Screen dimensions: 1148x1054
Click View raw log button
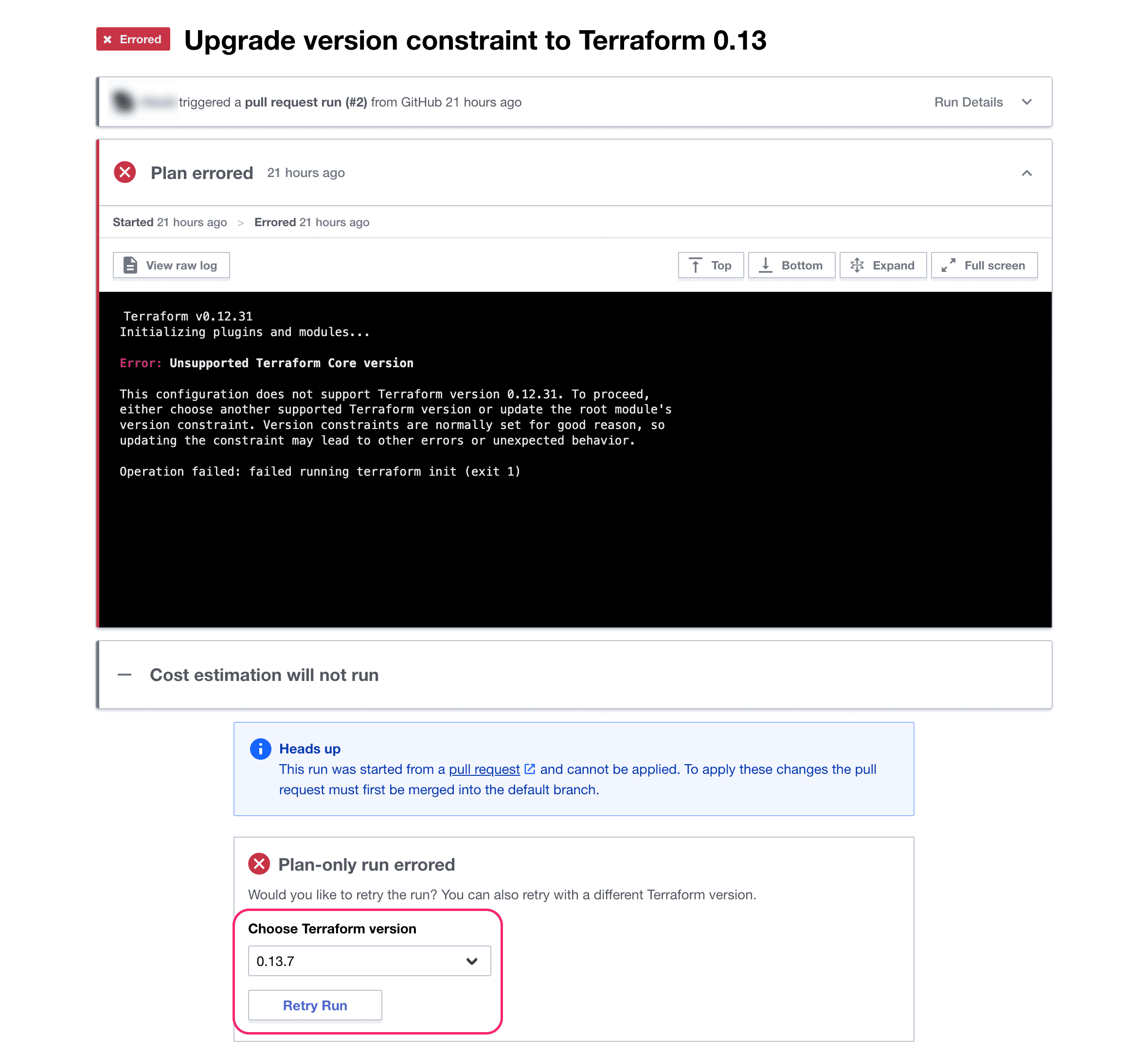172,265
